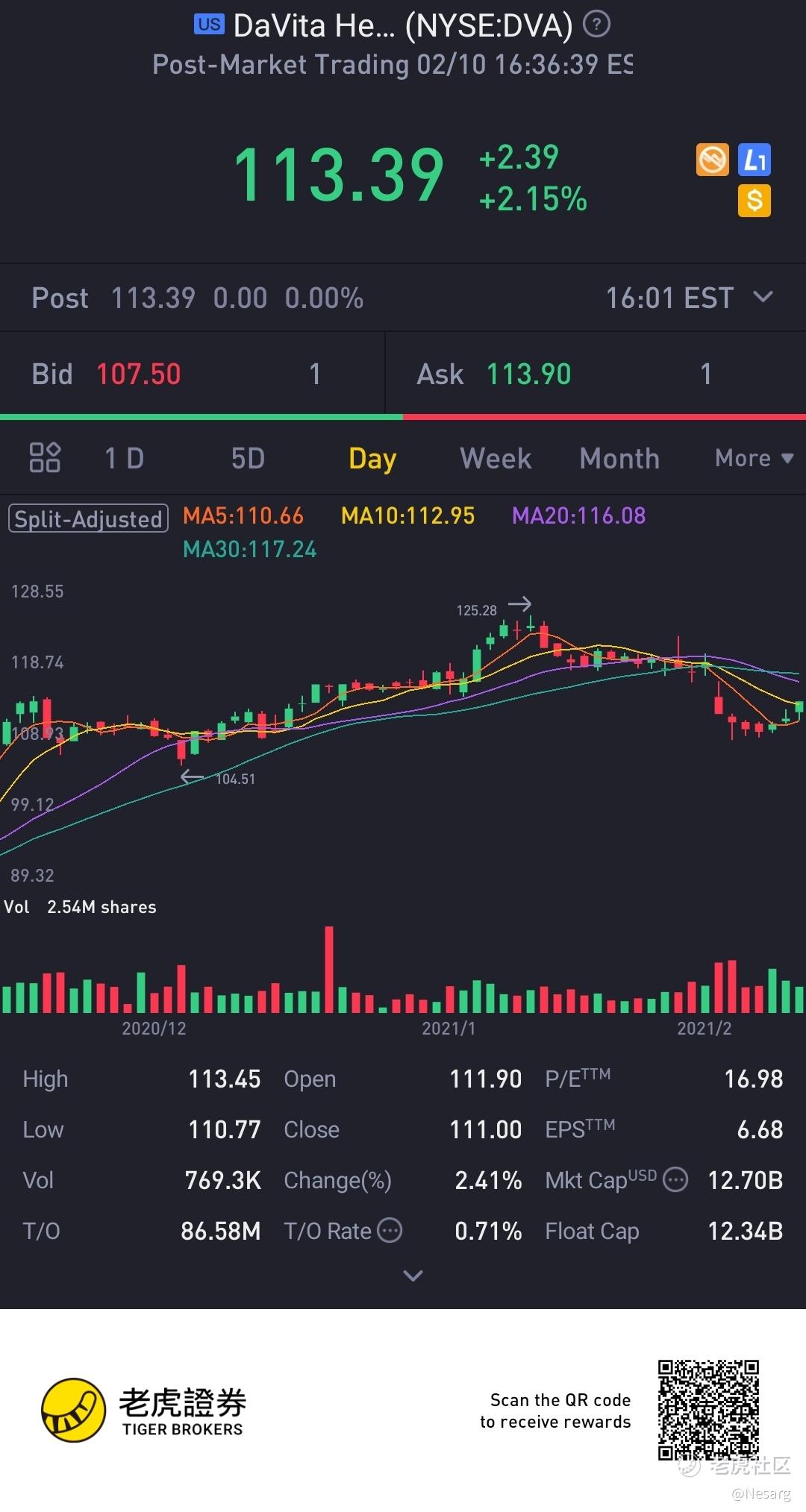
Task: Tap the US market flag badge
Action: tap(209, 25)
